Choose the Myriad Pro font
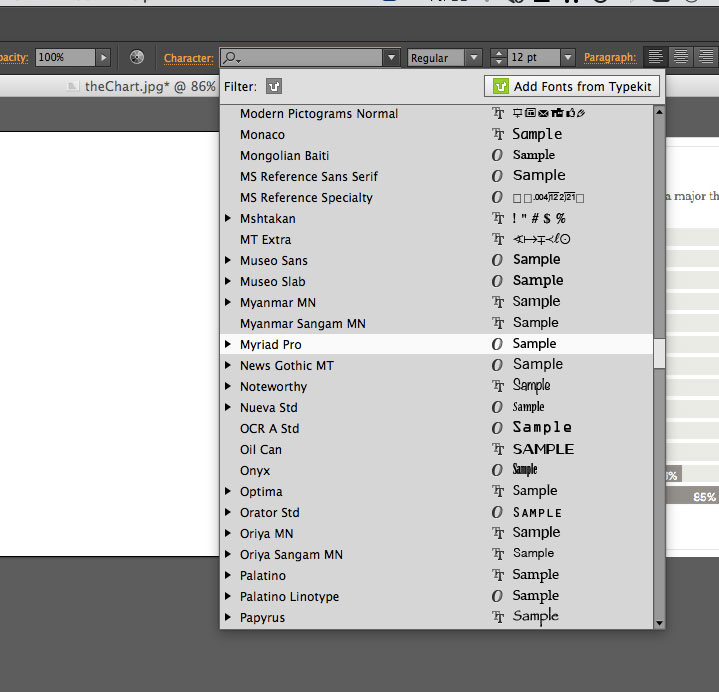The width and height of the screenshot is (719, 692). pos(436,344)
